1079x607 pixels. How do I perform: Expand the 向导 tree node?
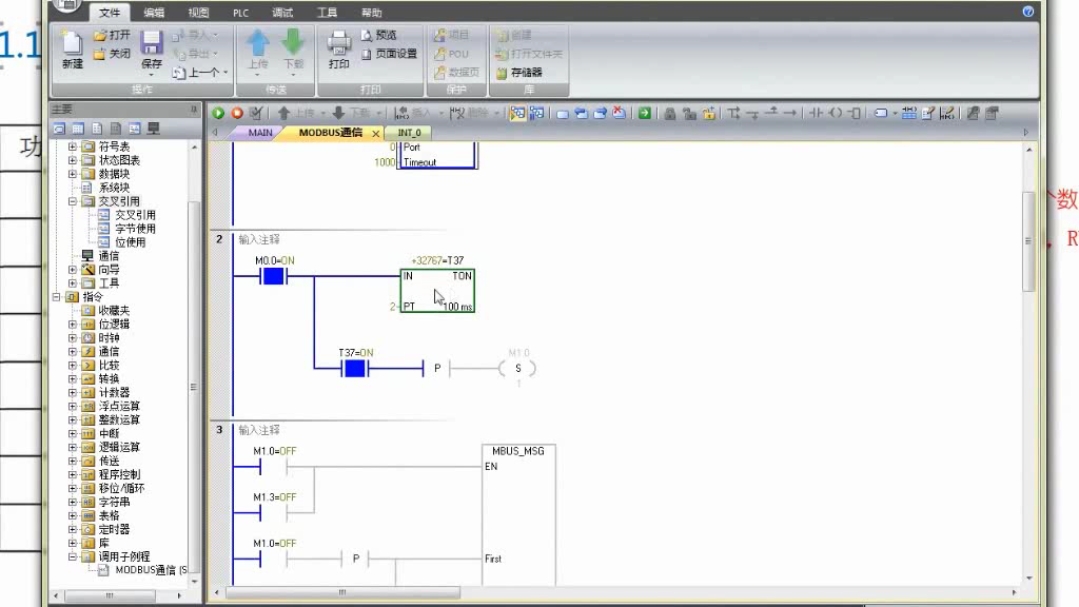coord(72,269)
